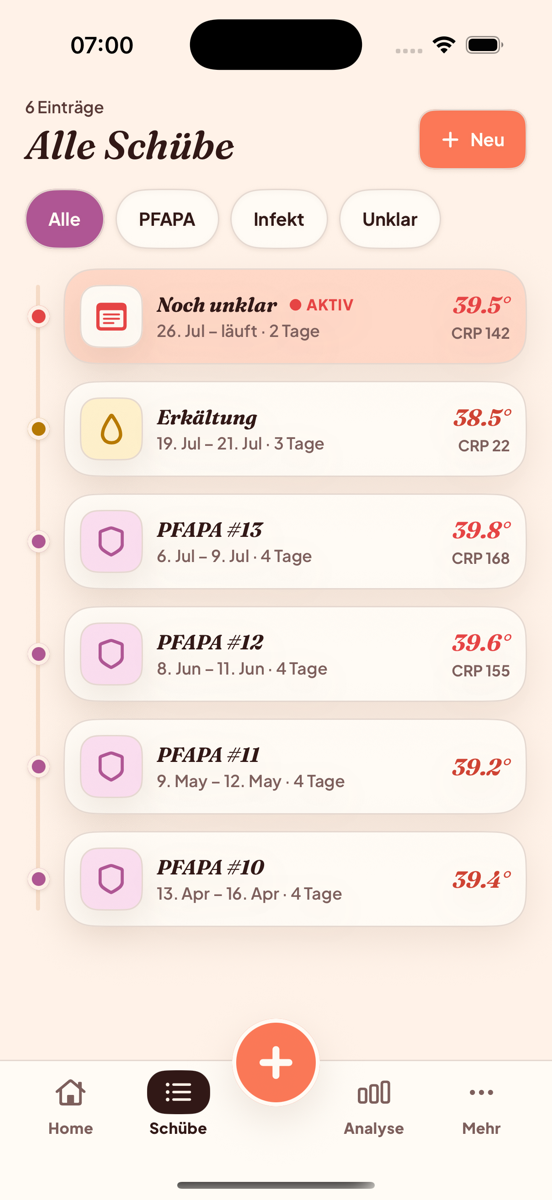The height and width of the screenshot is (1200, 552).
Task: Select the Alle filter chip
Action: coord(64,219)
